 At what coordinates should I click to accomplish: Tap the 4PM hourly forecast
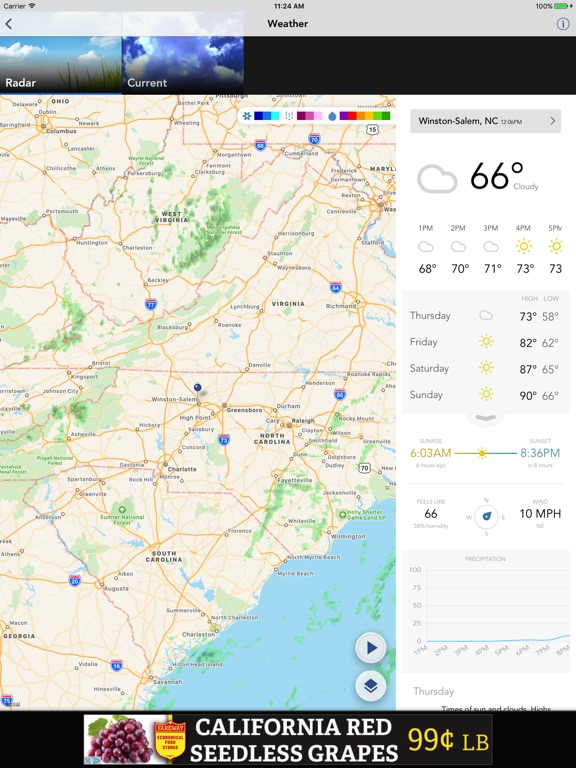click(x=524, y=249)
